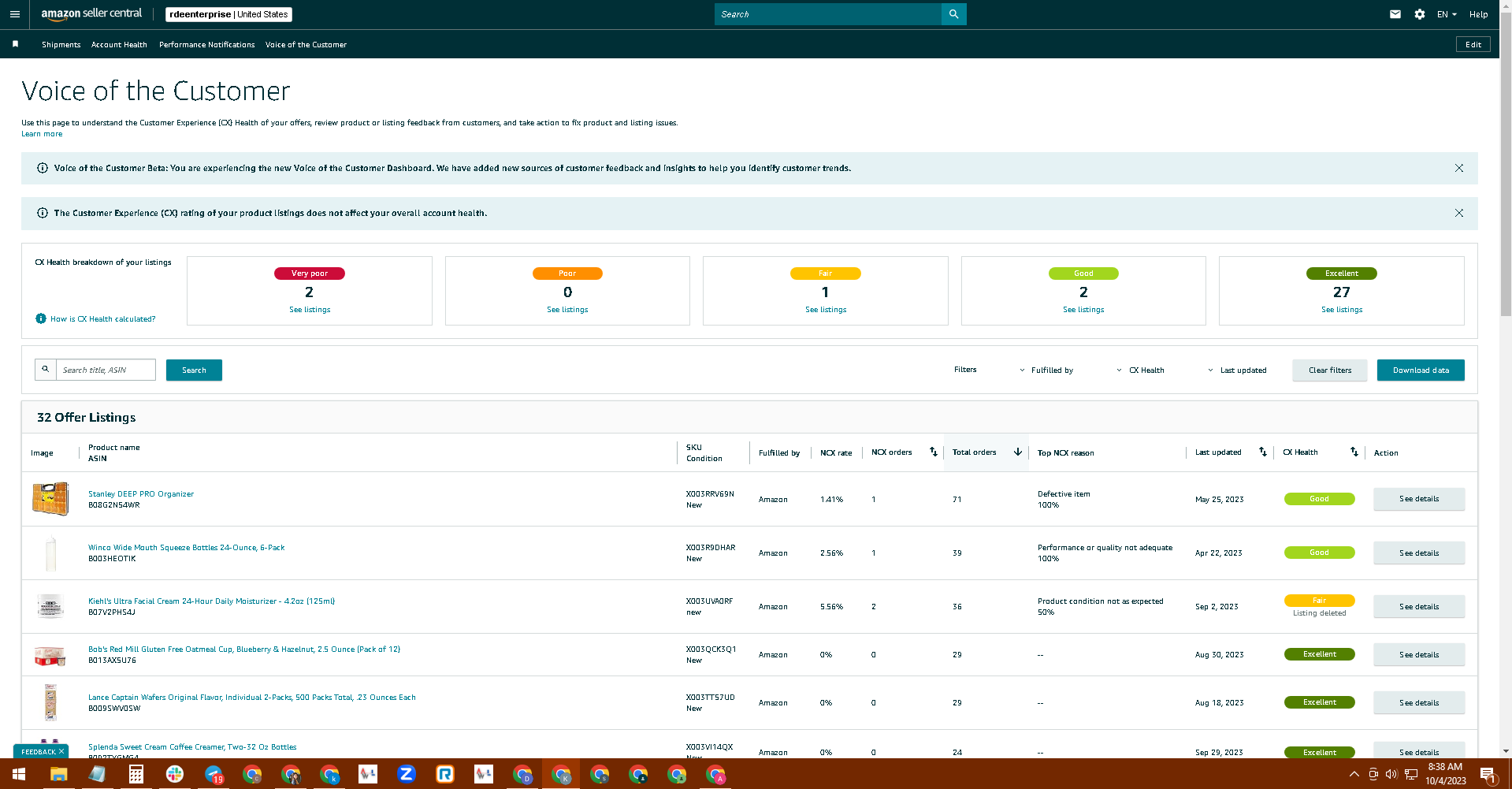This screenshot has width=1512, height=789.
Task: Click the Download data button
Action: coord(1421,370)
